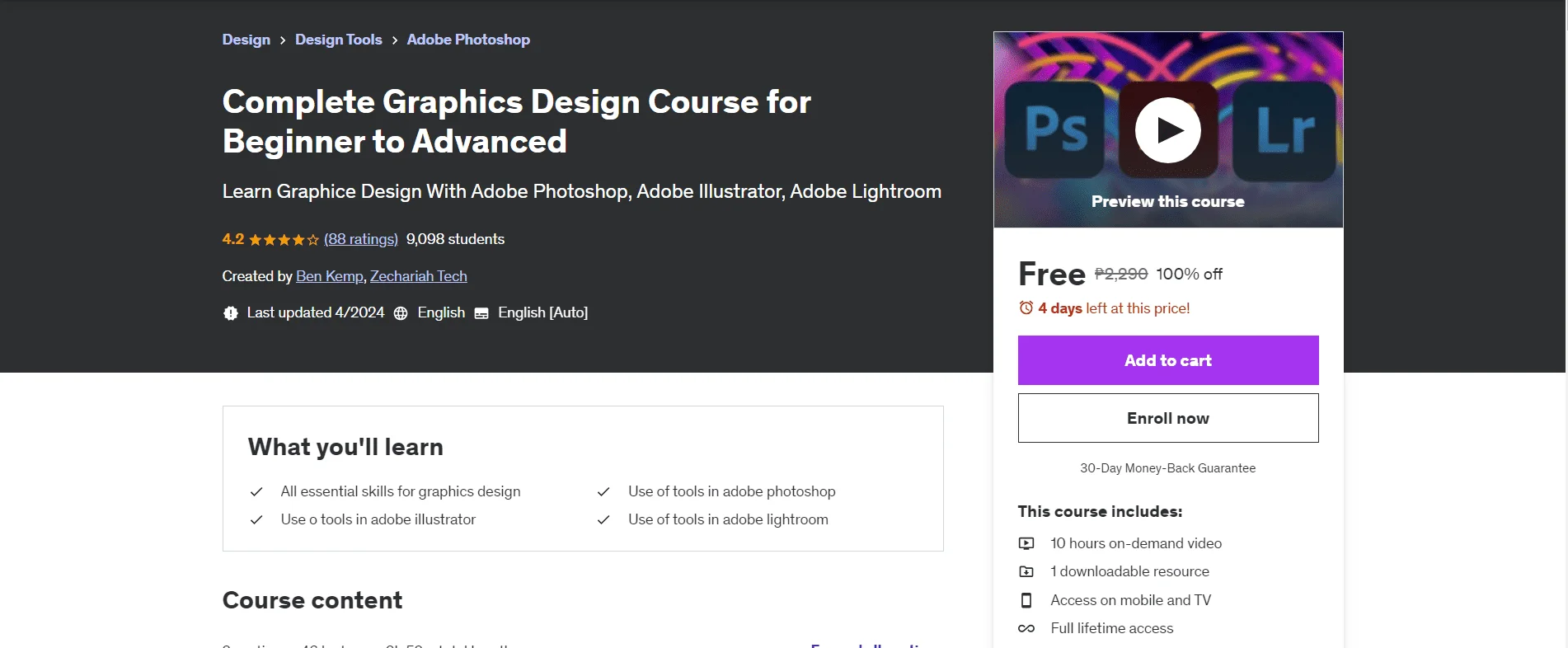The height and width of the screenshot is (648, 1568).
Task: Open the Design breadcrumb
Action: tap(246, 40)
